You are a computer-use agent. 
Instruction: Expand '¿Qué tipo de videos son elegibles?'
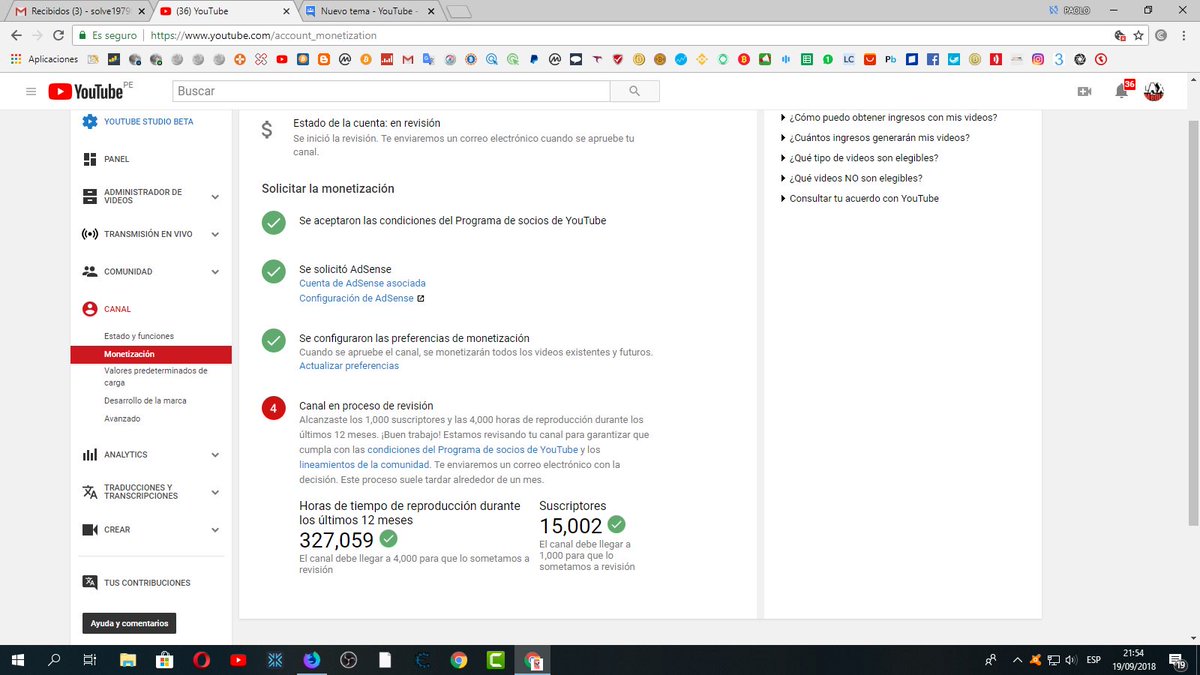pos(859,158)
